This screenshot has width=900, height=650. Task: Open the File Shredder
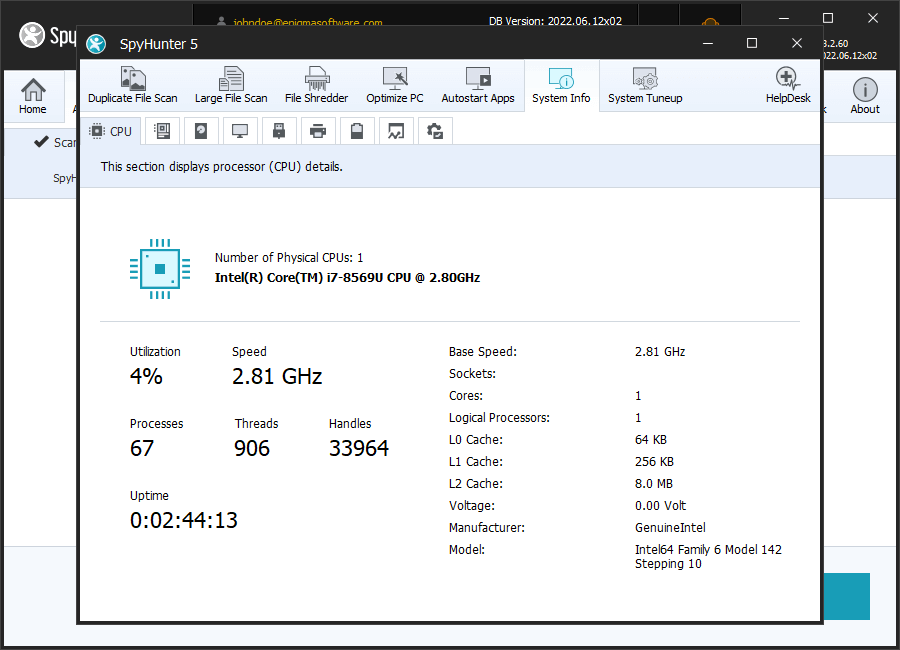316,85
